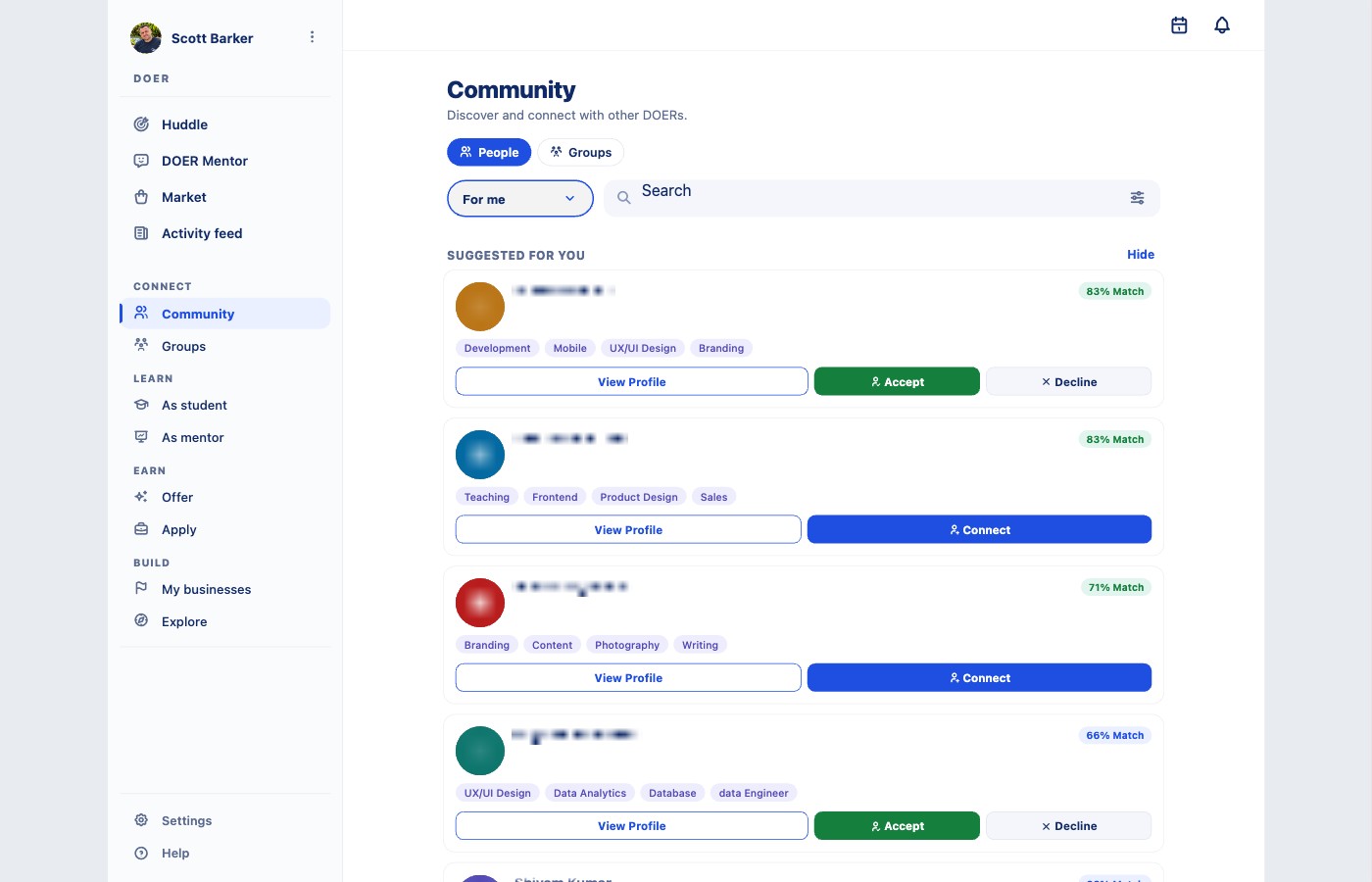The width and height of the screenshot is (1372, 882).
Task: Decline the request with Data Analytics tag
Action: (x=1068, y=826)
